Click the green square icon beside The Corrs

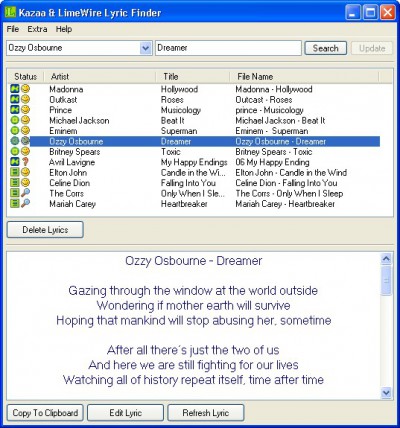pyautogui.click(x=15, y=193)
